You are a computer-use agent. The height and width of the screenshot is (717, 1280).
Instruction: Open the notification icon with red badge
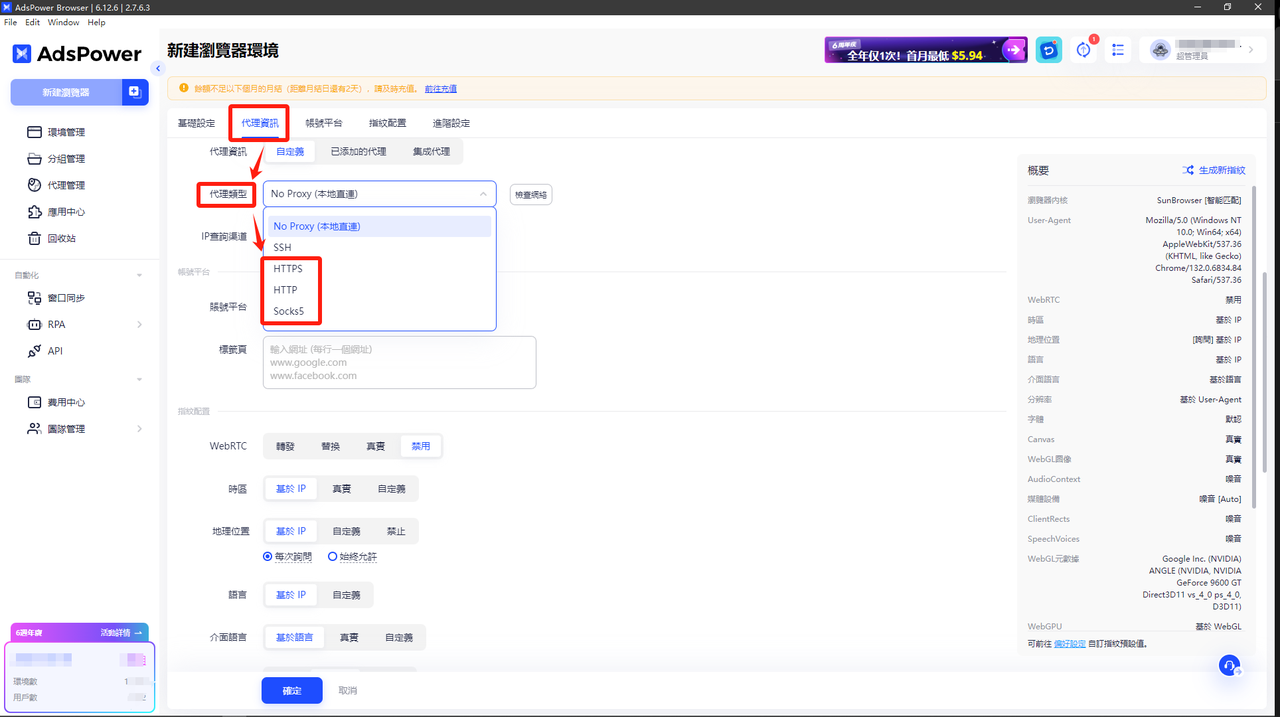1084,50
